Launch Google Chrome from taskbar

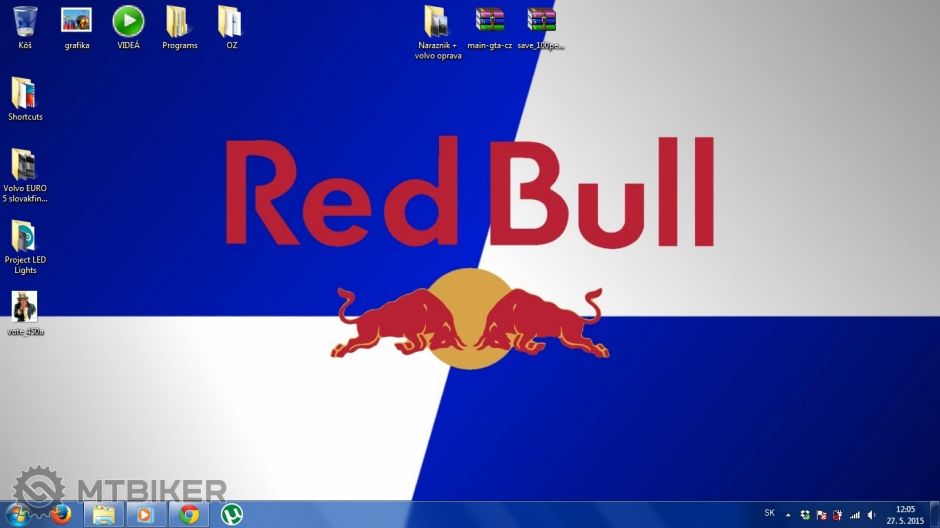click(x=188, y=514)
